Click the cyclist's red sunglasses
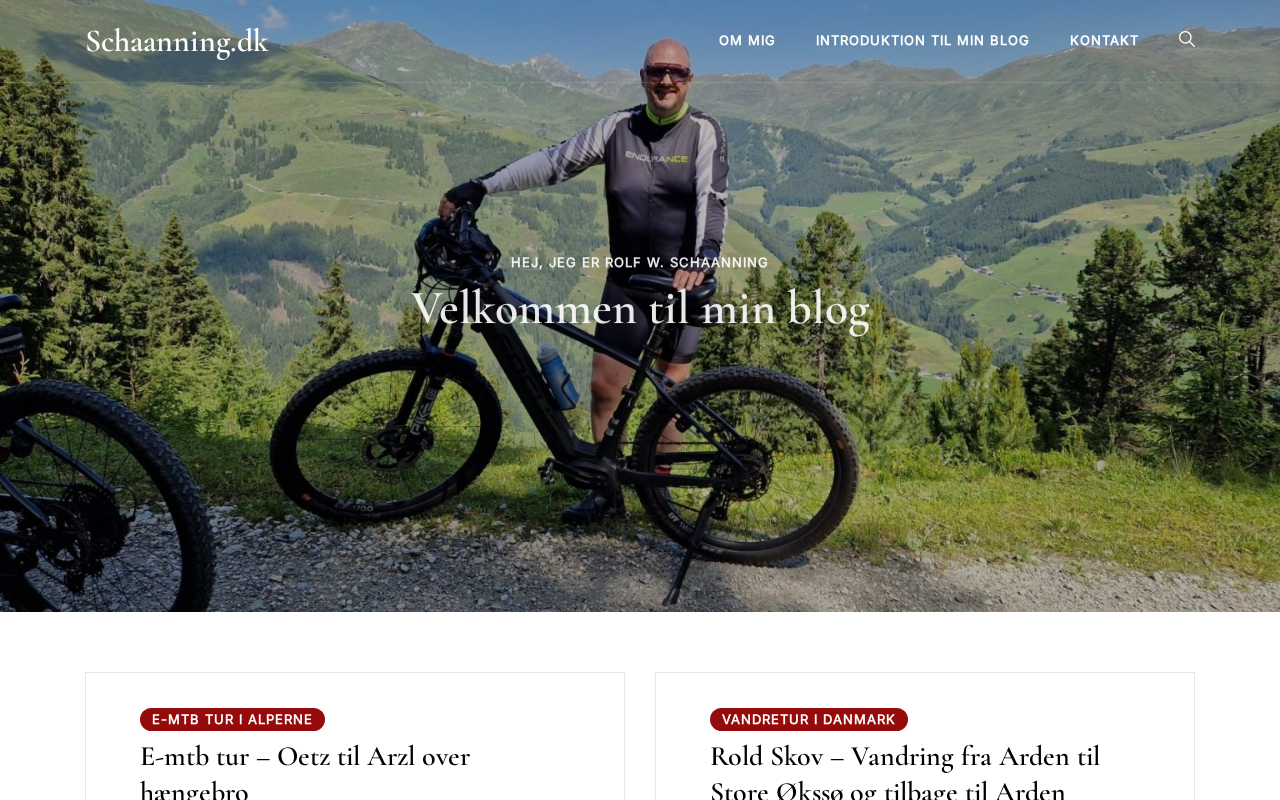Viewport: 1280px width, 800px height. (x=667, y=72)
